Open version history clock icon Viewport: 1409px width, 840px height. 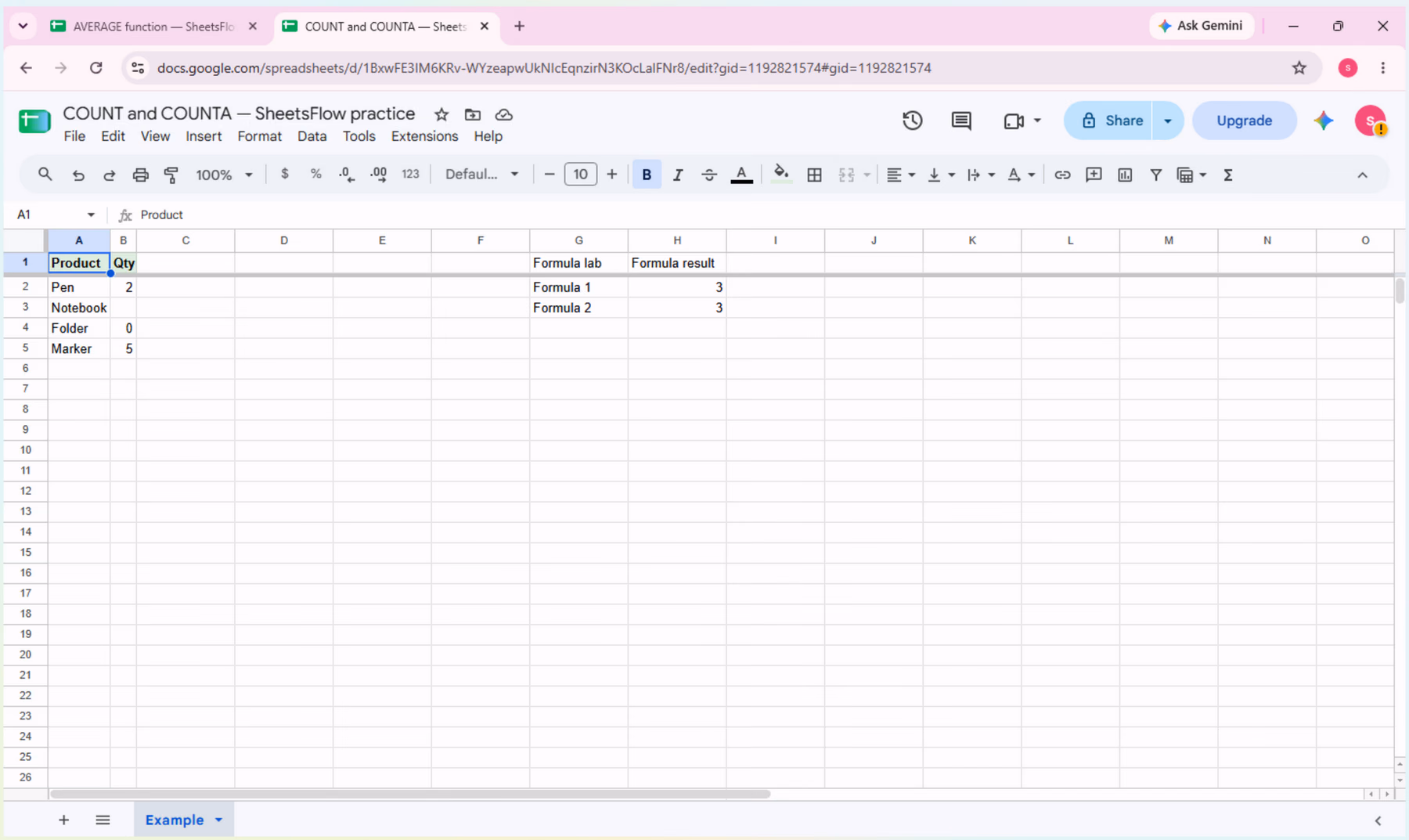click(912, 121)
